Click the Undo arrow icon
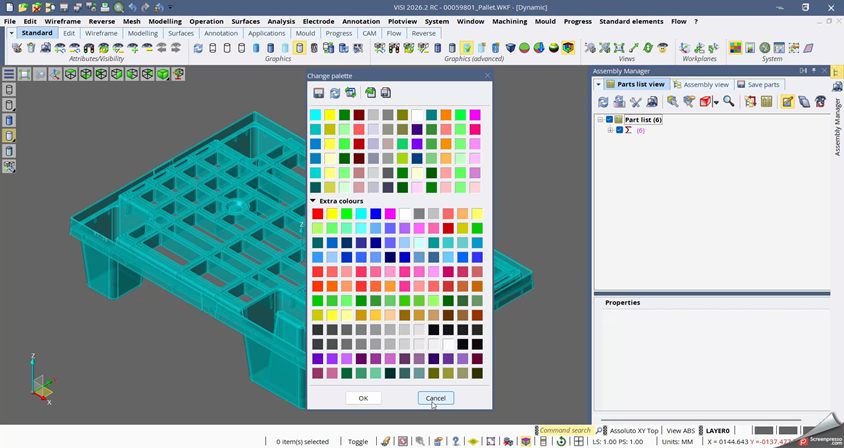 132,8
